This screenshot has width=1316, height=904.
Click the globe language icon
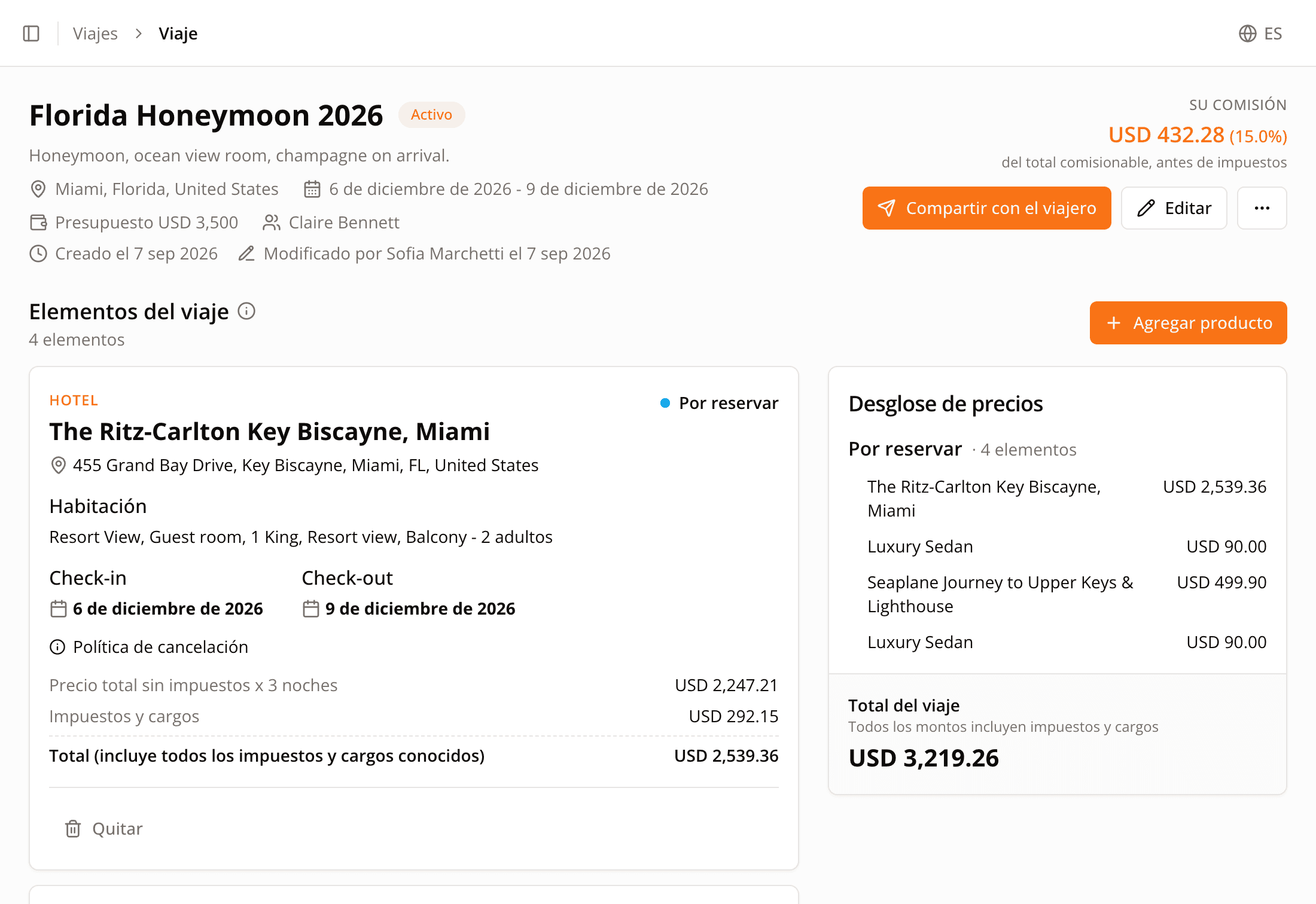pos(1247,33)
